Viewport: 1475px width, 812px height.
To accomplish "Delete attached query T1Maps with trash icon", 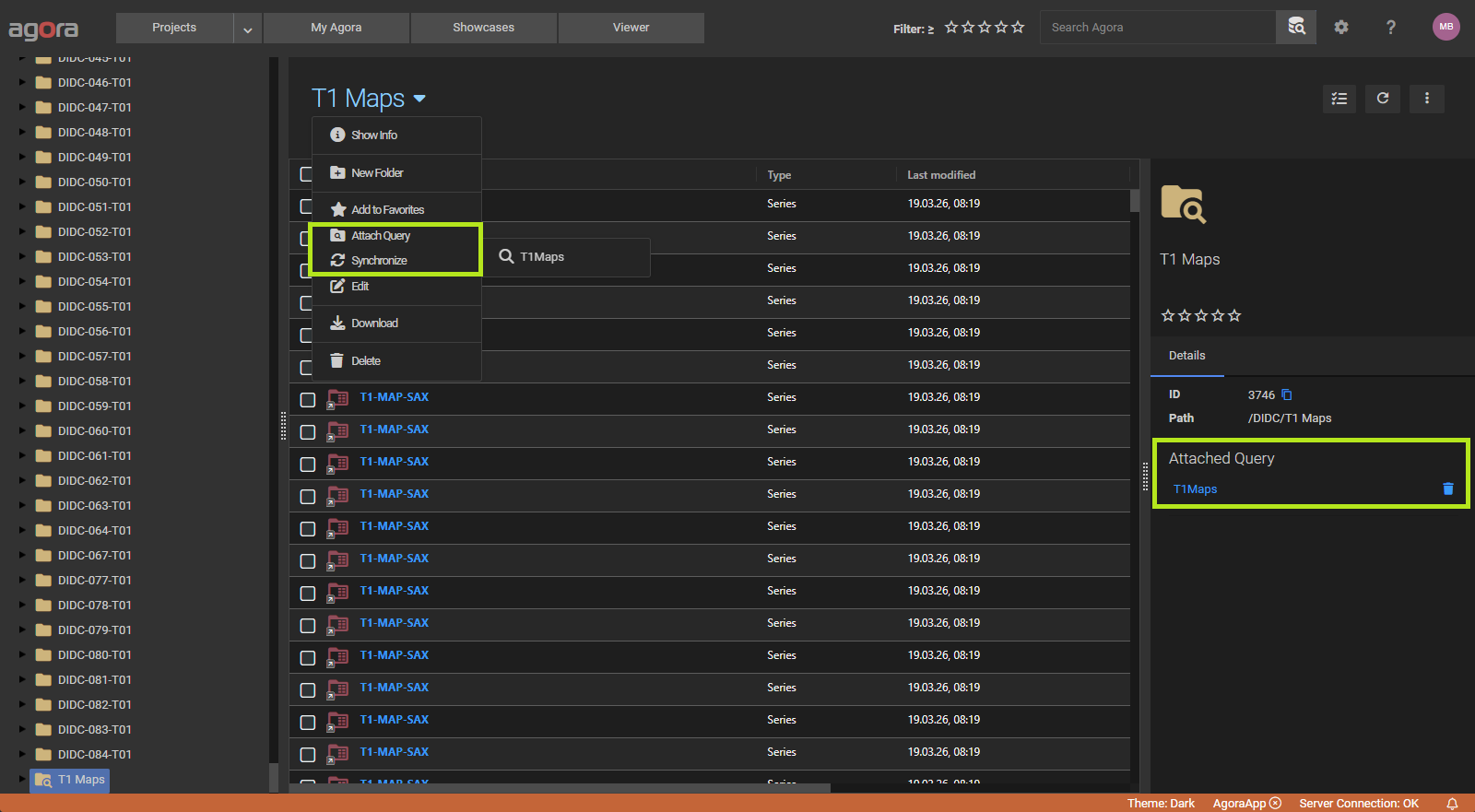I will coord(1448,489).
